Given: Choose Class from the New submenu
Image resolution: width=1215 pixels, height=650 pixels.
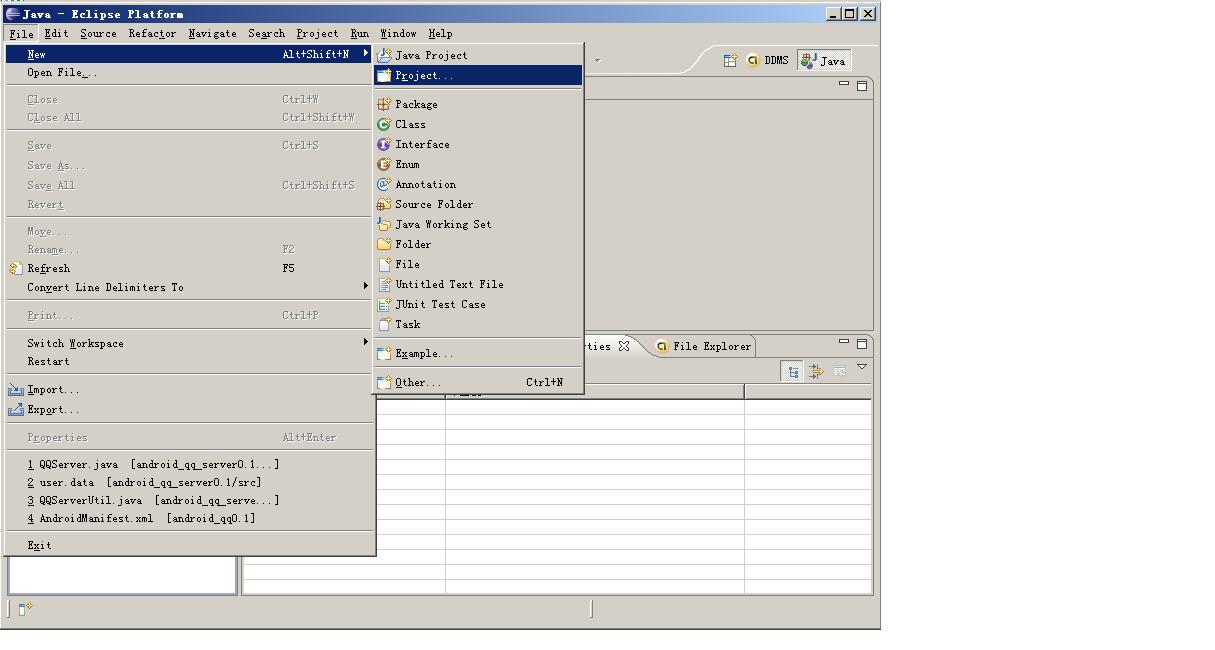Looking at the screenshot, I should tap(478, 124).
